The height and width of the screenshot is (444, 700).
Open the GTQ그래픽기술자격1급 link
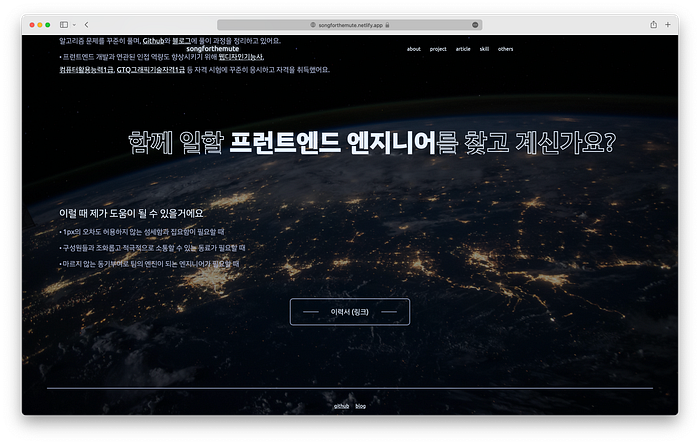(x=150, y=70)
